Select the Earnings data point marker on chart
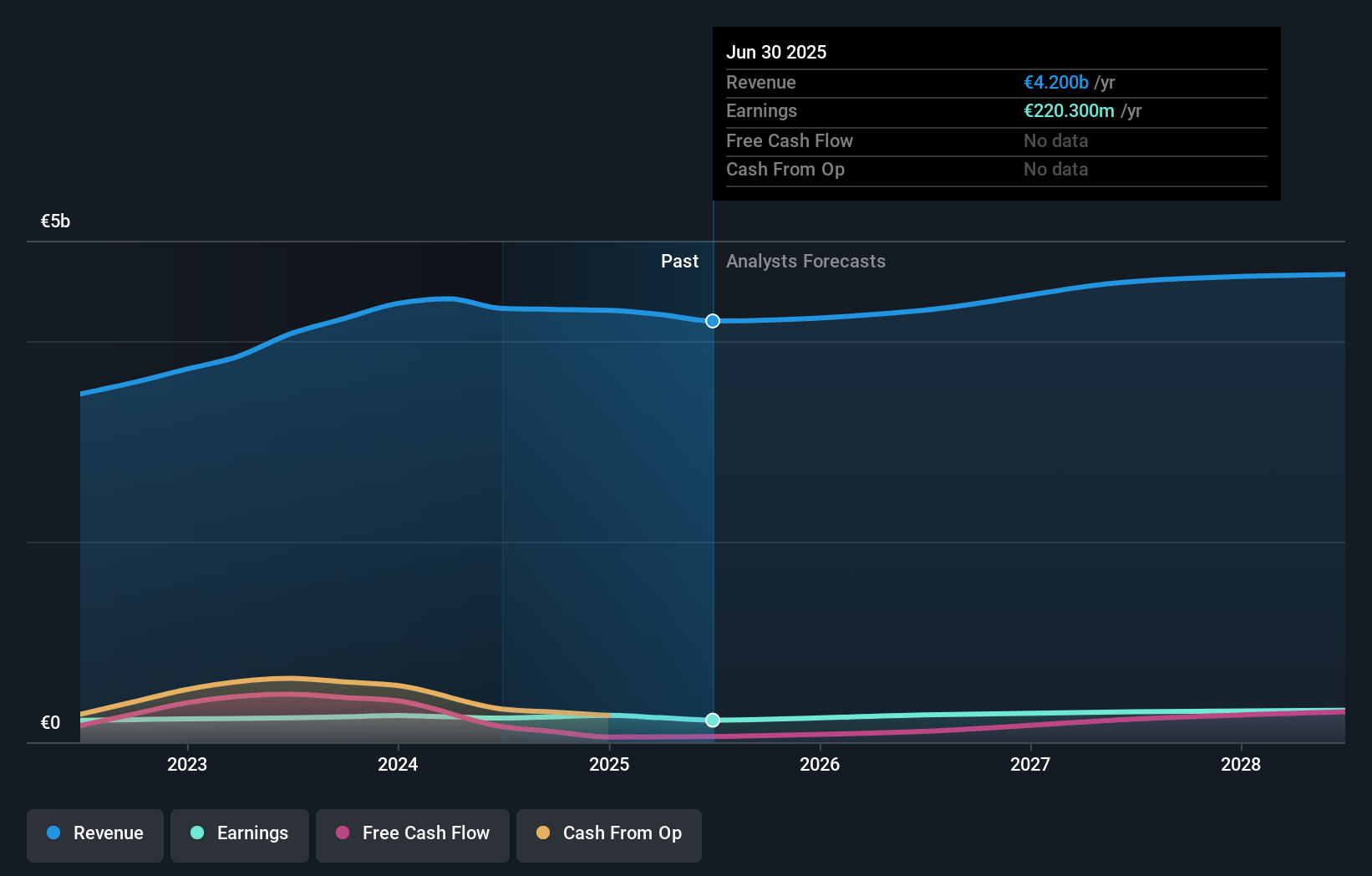Viewport: 1372px width, 876px height. point(712,720)
